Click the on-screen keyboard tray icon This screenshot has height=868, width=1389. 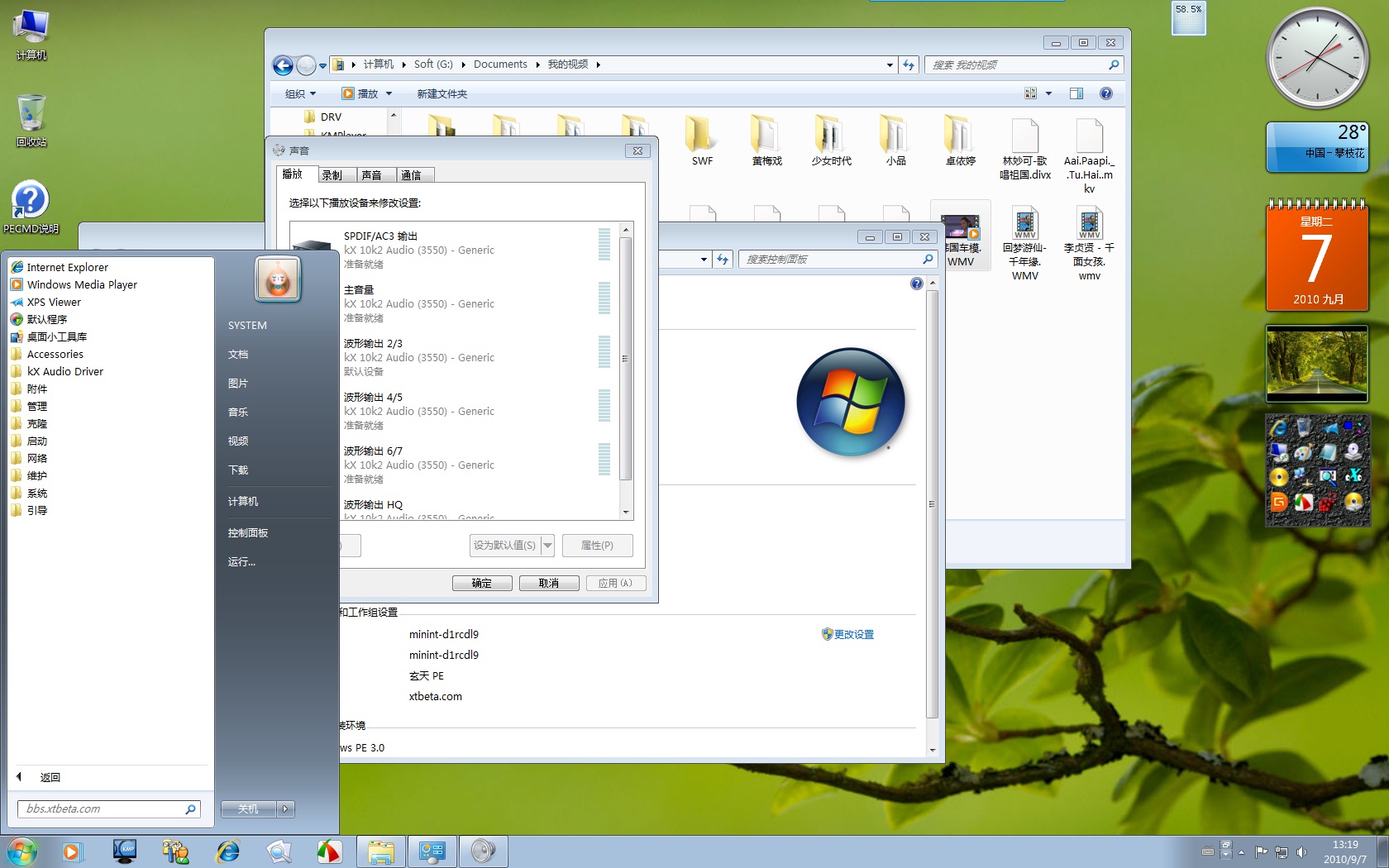[x=1208, y=851]
